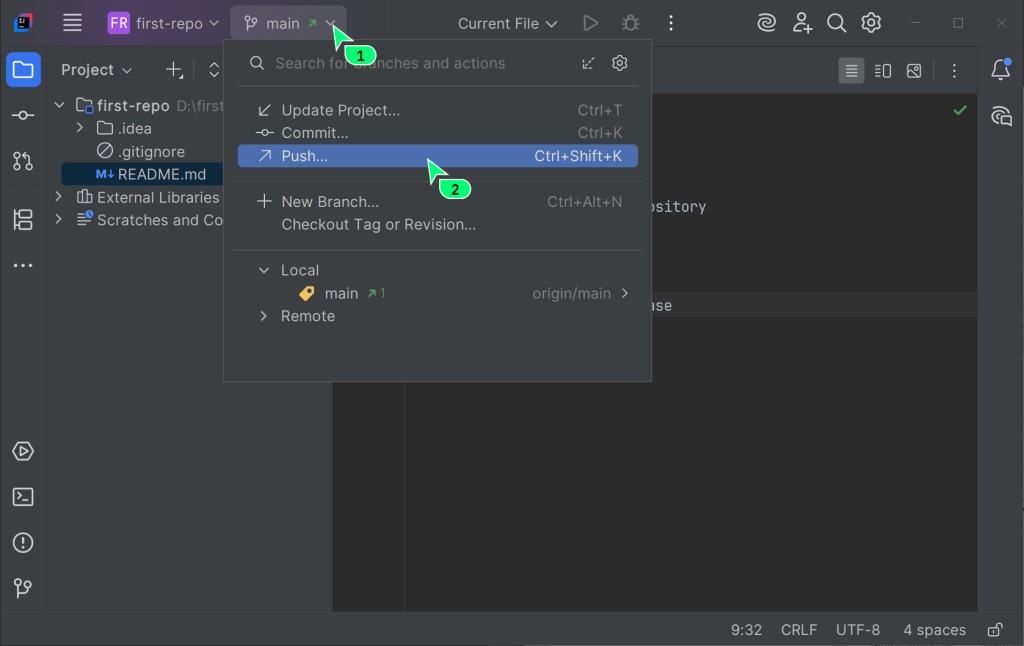Choose New Branch... menu item
Screen dimensions: 1024x646
[438, 202]
